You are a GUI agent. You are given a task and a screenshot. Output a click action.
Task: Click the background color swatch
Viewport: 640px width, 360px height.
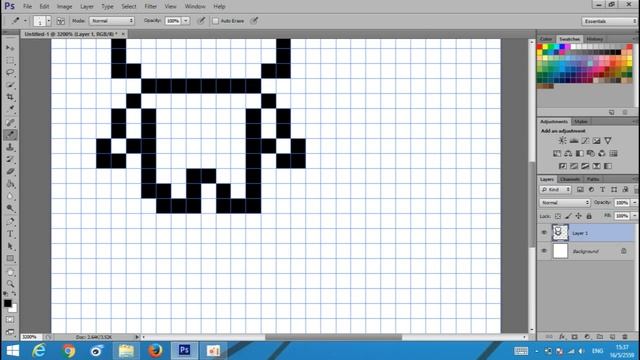[14, 309]
